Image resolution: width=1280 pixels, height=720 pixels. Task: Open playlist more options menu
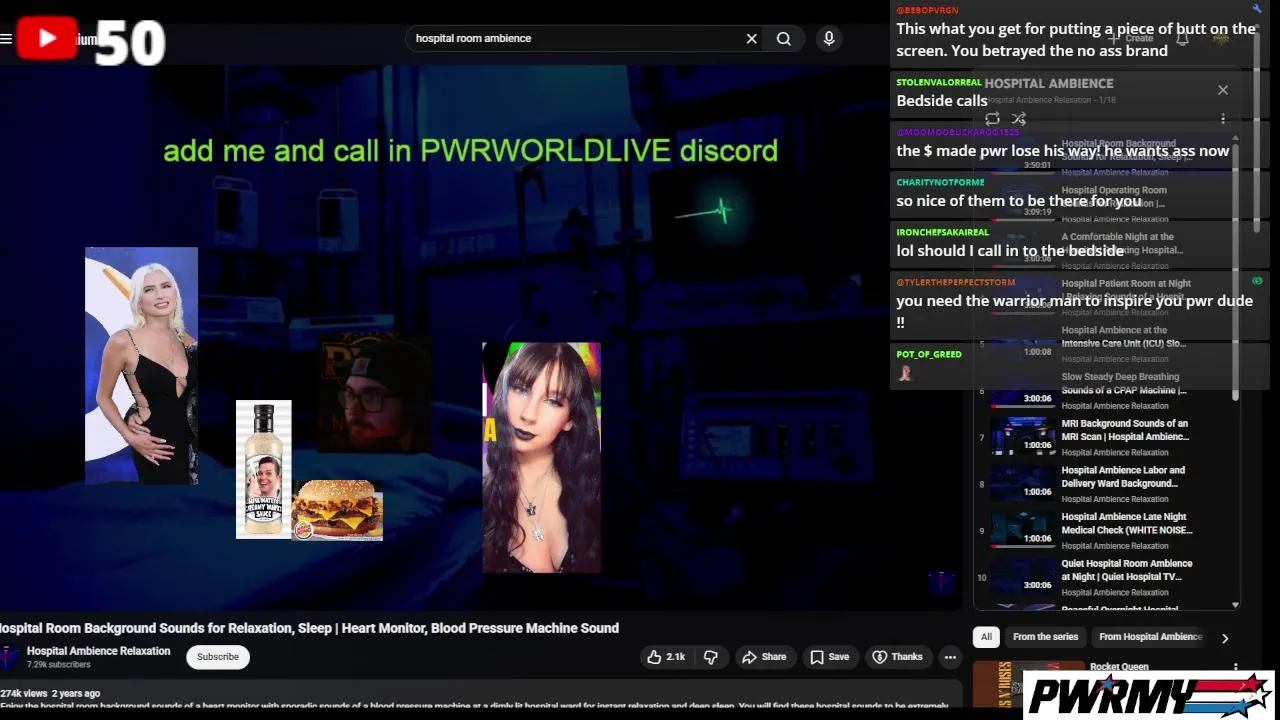1222,119
